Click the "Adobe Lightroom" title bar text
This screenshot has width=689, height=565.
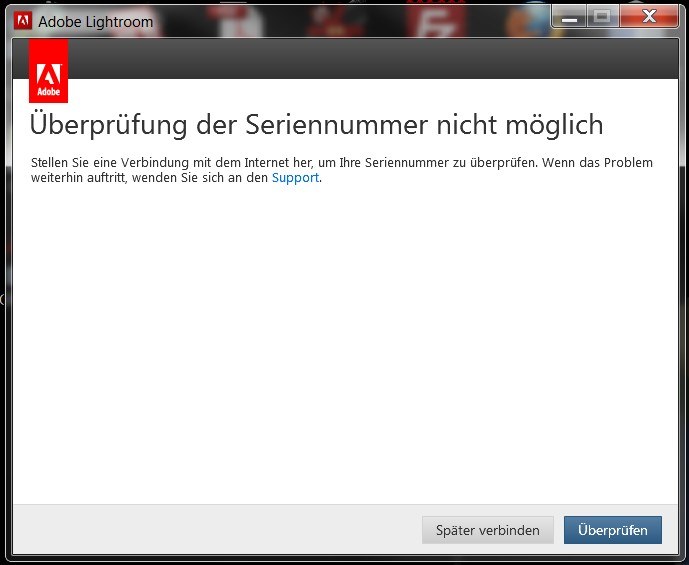click(96, 22)
